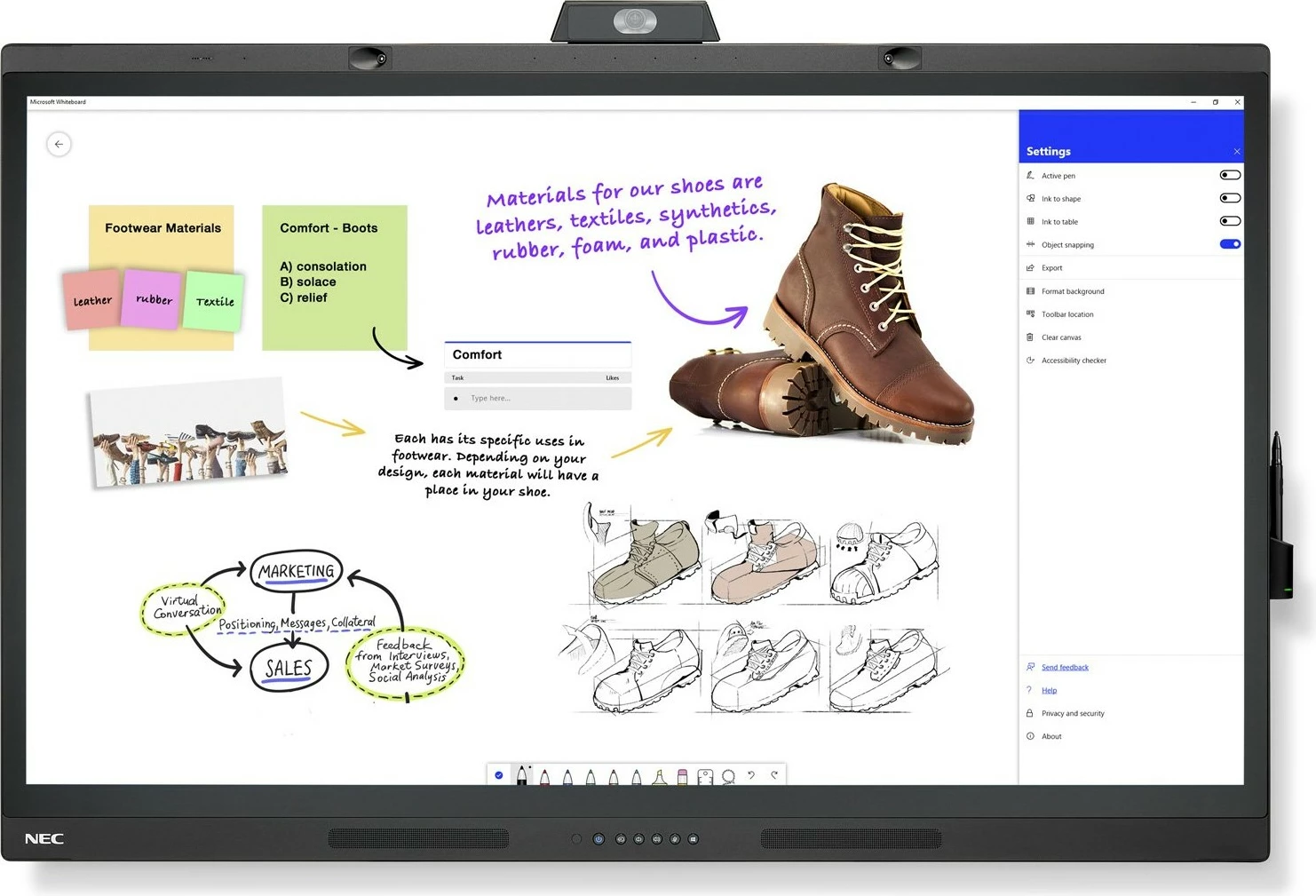
Task: Activate the lasso select tool
Action: click(x=728, y=777)
